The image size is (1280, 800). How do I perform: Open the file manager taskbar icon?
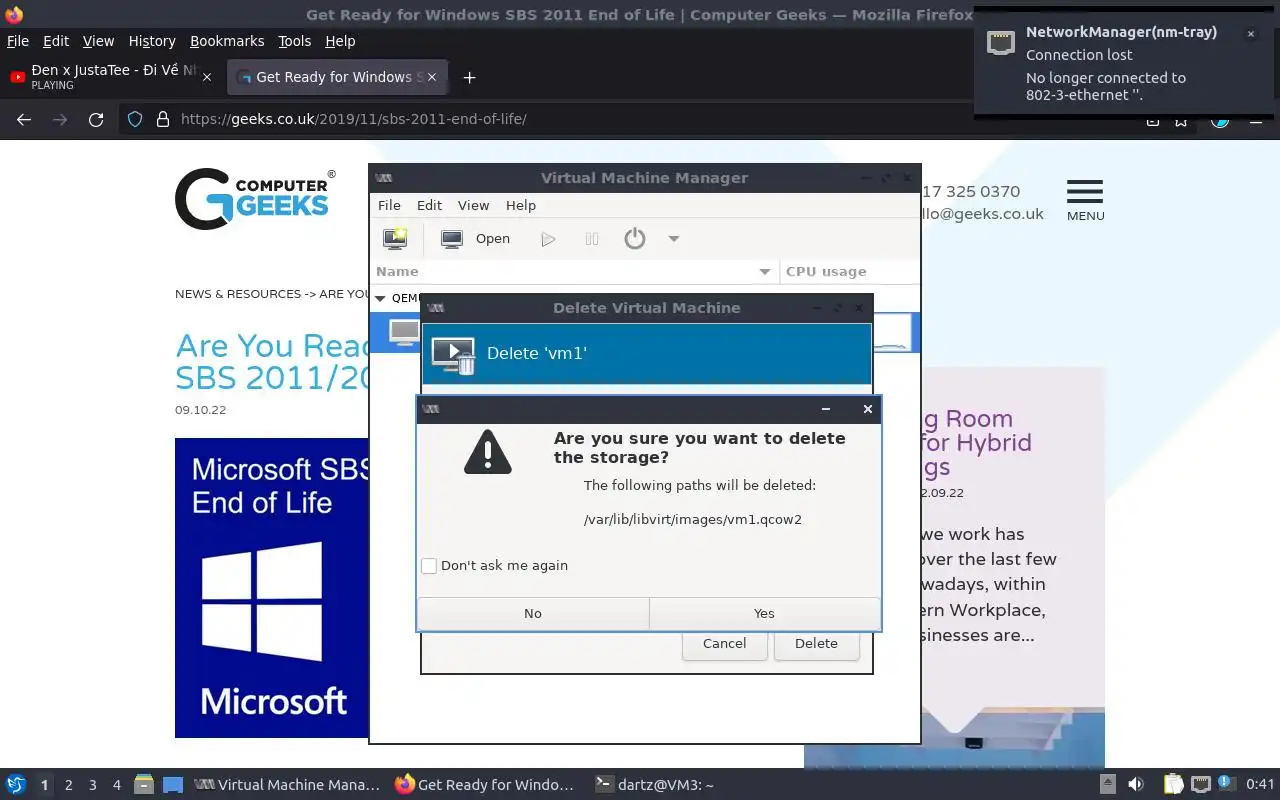tap(143, 785)
